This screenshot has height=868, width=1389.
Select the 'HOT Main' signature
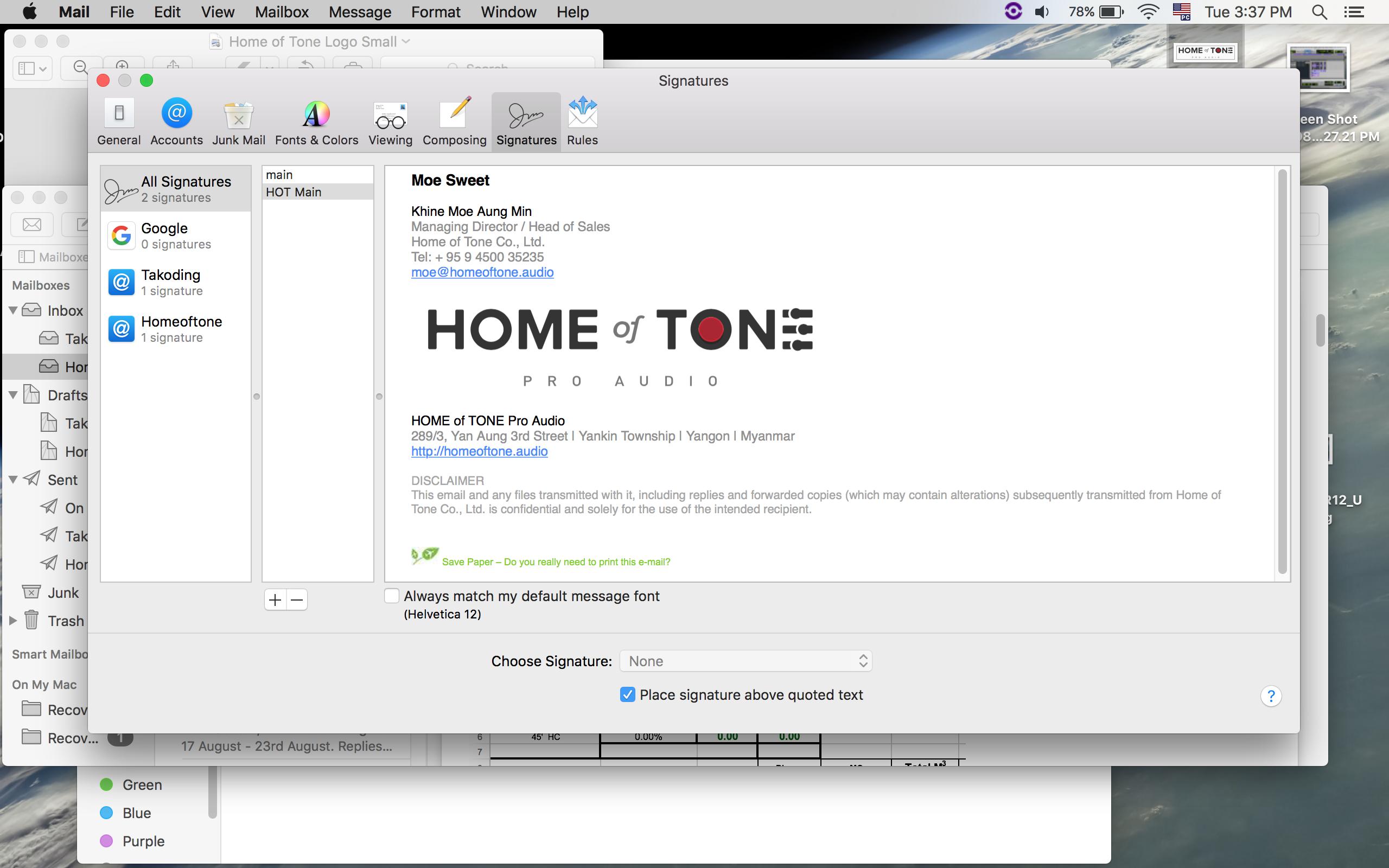pyautogui.click(x=317, y=192)
